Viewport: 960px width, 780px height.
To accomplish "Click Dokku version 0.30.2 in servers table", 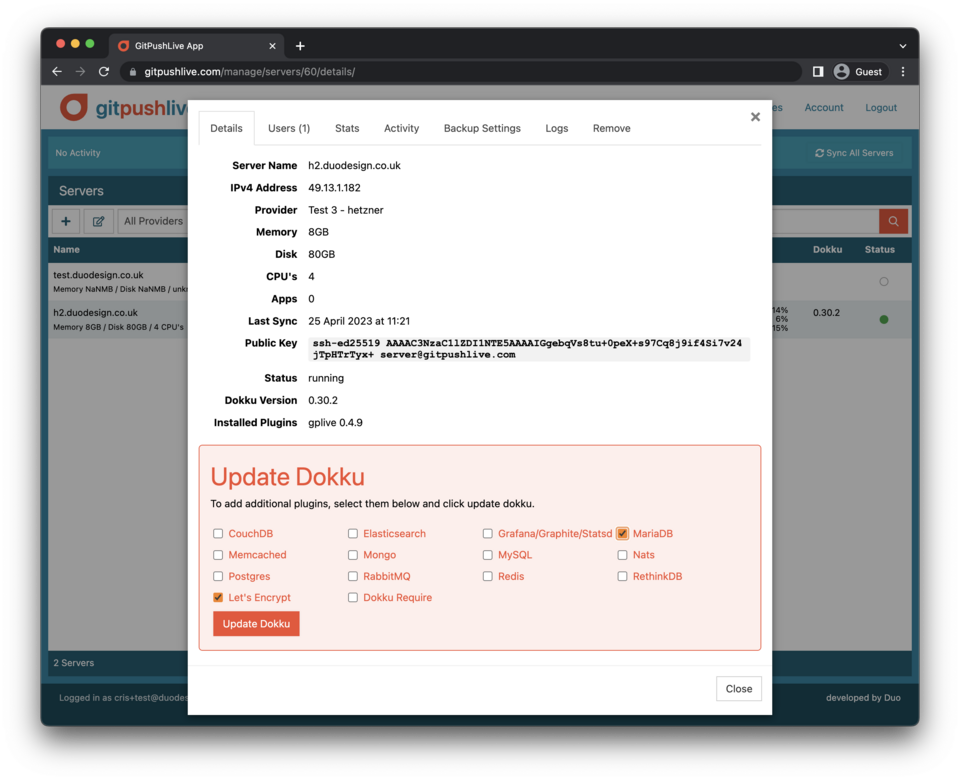I will [x=827, y=313].
